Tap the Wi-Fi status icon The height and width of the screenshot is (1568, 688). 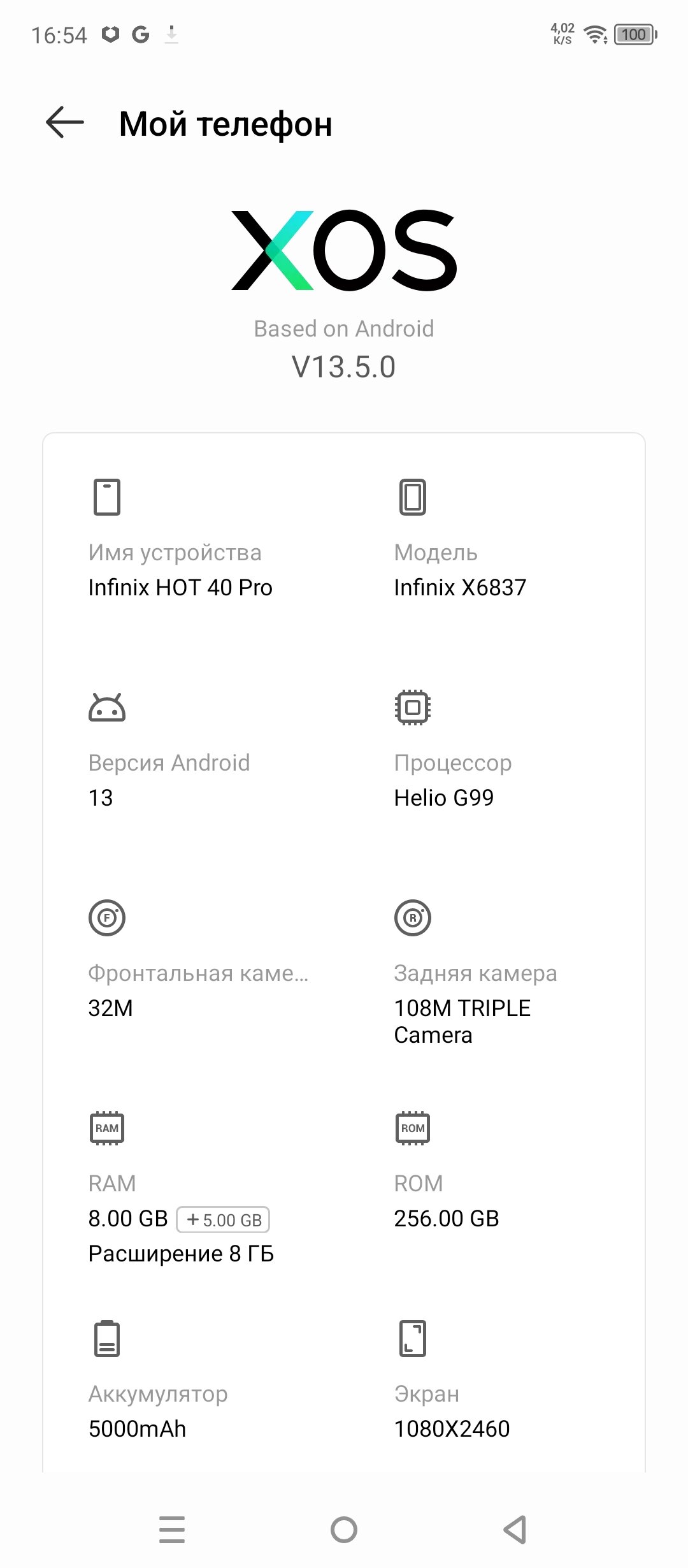click(x=596, y=35)
